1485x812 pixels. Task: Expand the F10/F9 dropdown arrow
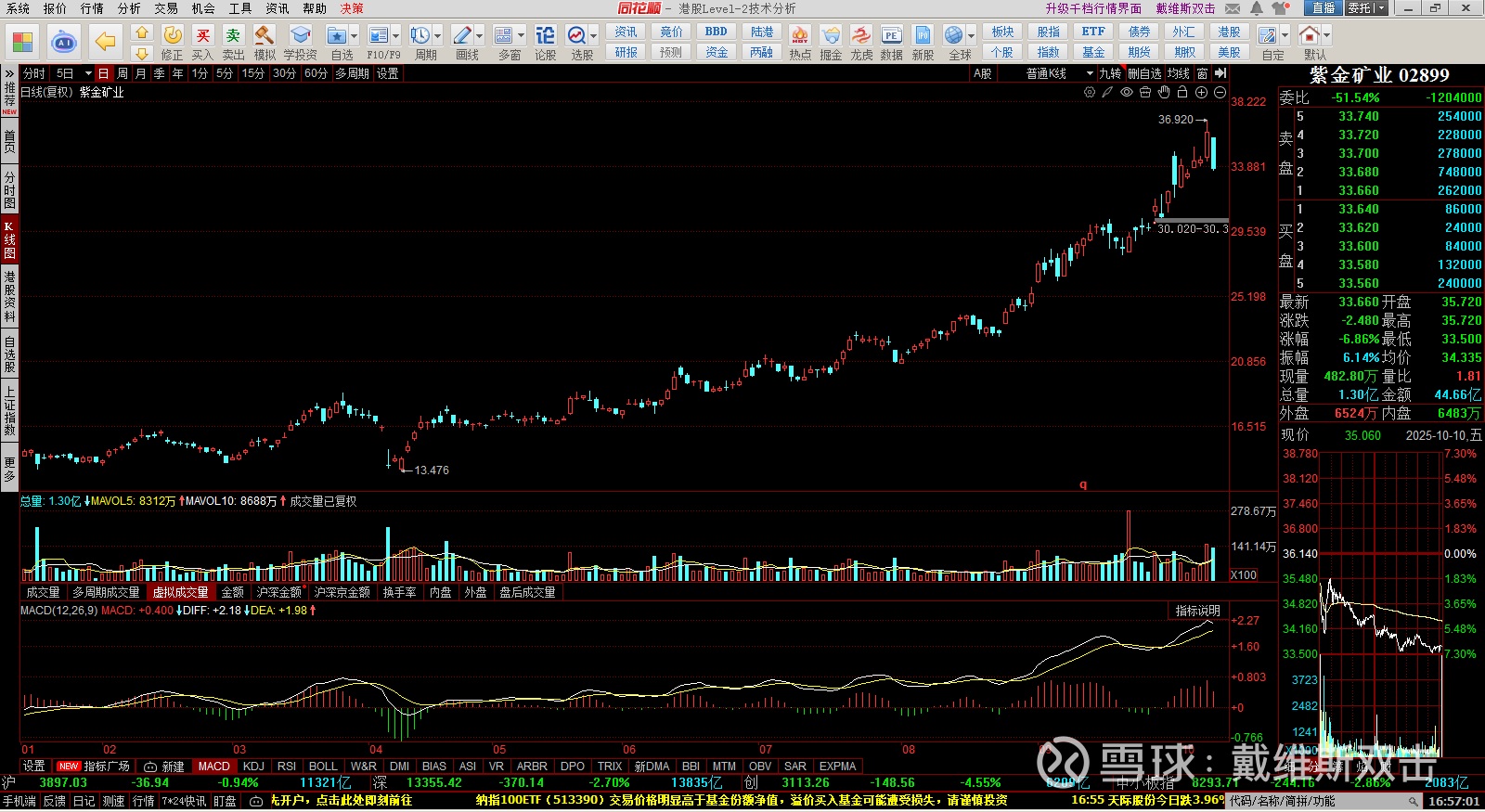395,35
